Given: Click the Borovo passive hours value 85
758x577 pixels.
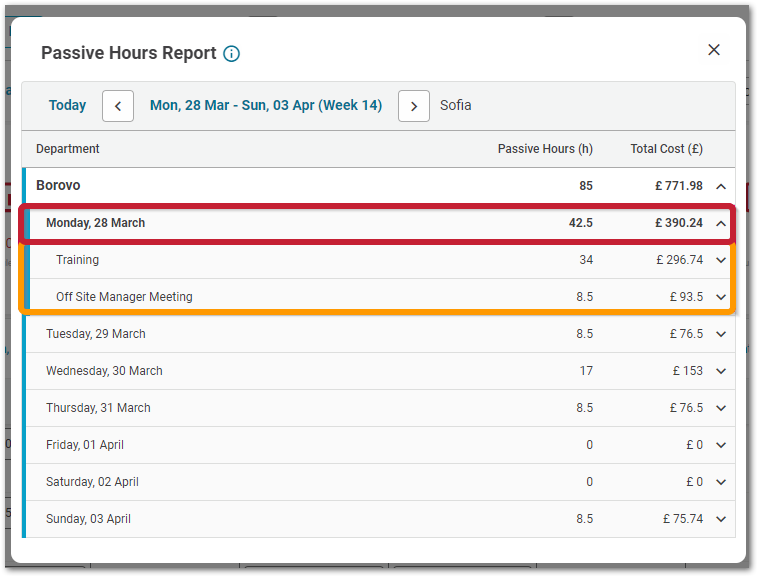Looking at the screenshot, I should point(586,186).
